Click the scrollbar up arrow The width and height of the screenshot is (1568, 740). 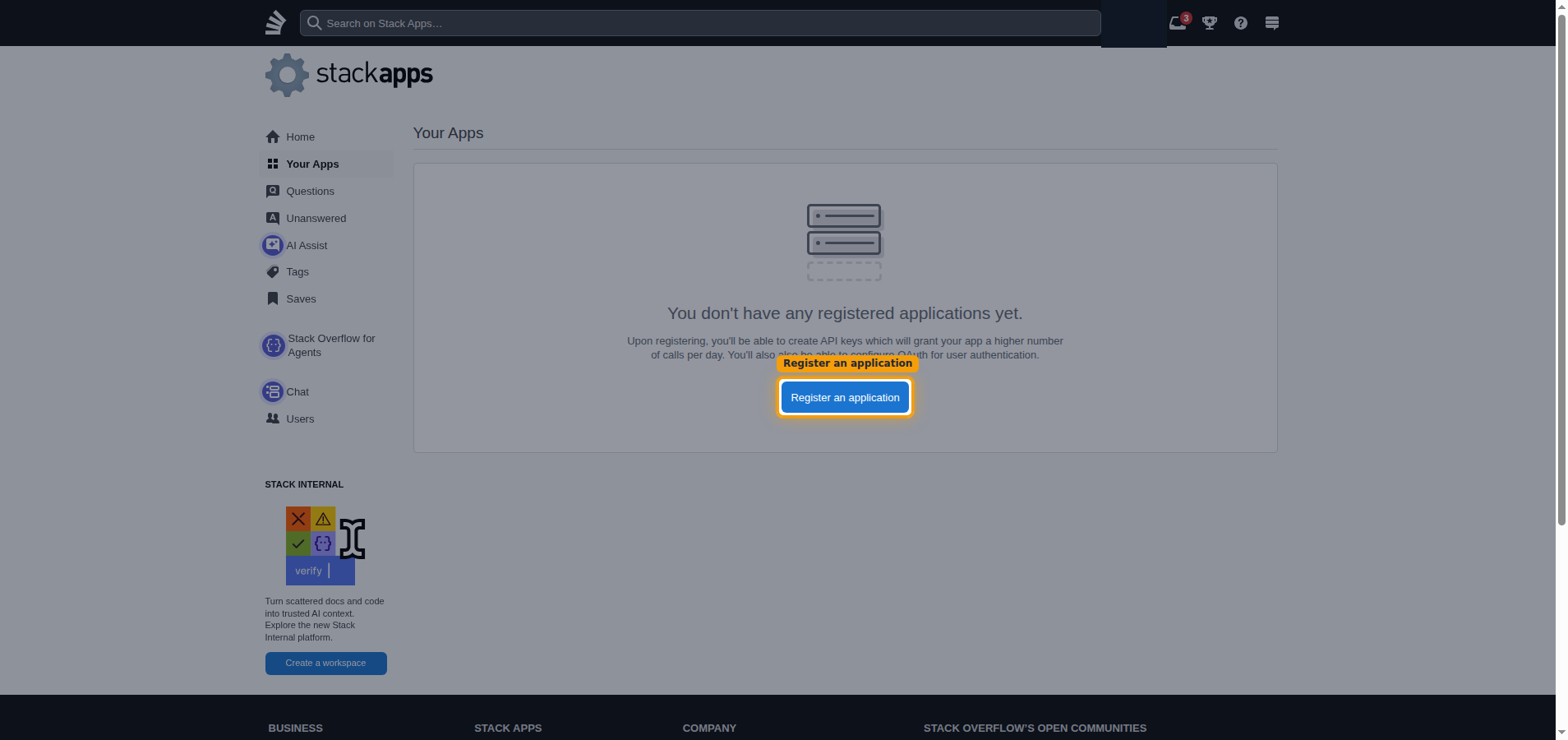[x=1561, y=7]
